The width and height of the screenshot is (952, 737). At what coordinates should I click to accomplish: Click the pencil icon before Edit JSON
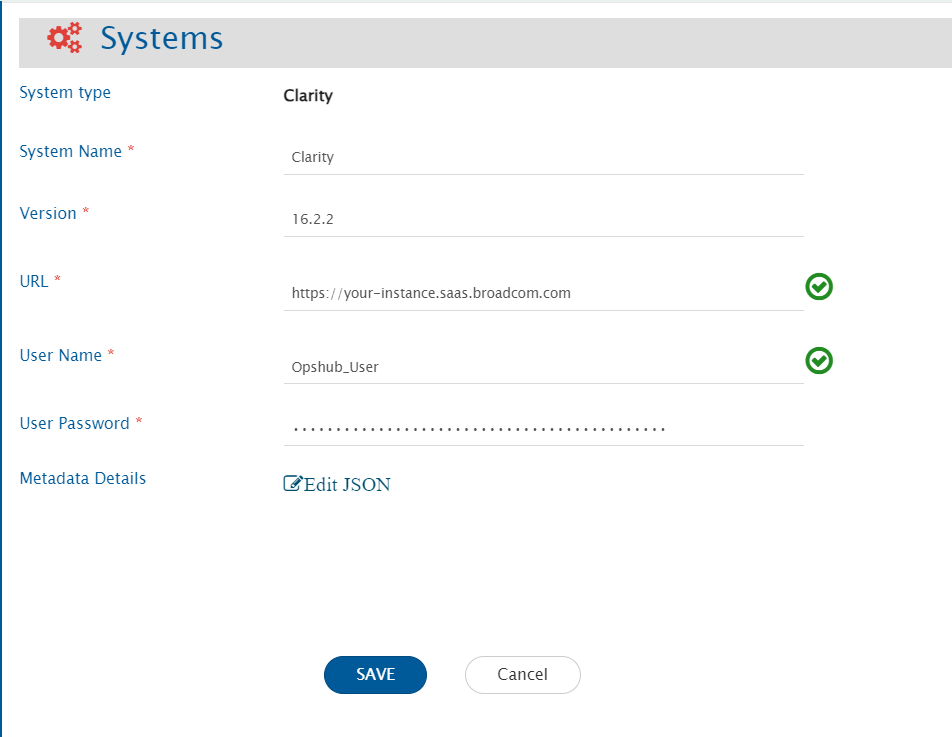click(292, 484)
